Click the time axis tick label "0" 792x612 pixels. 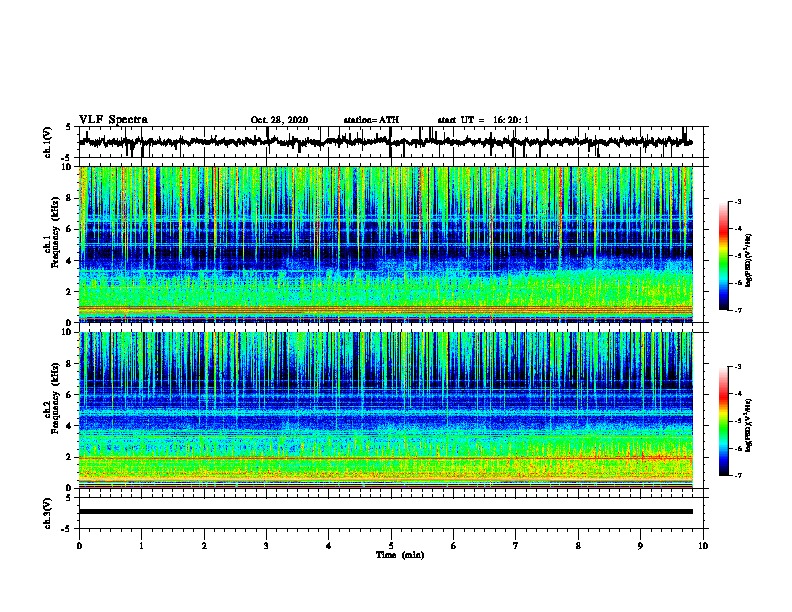click(79, 546)
